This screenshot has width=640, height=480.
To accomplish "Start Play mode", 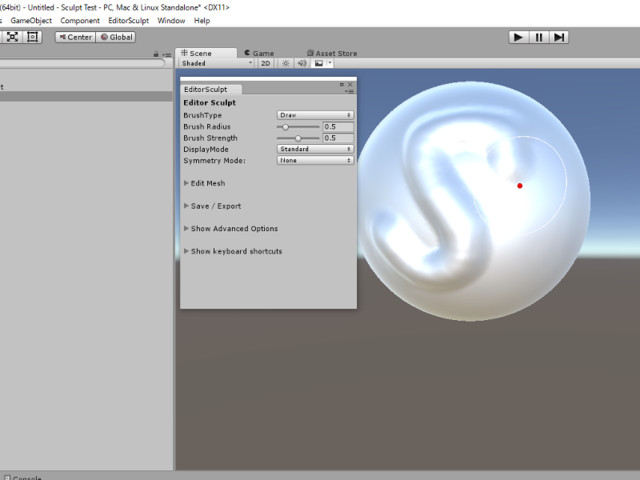I will tap(518, 38).
